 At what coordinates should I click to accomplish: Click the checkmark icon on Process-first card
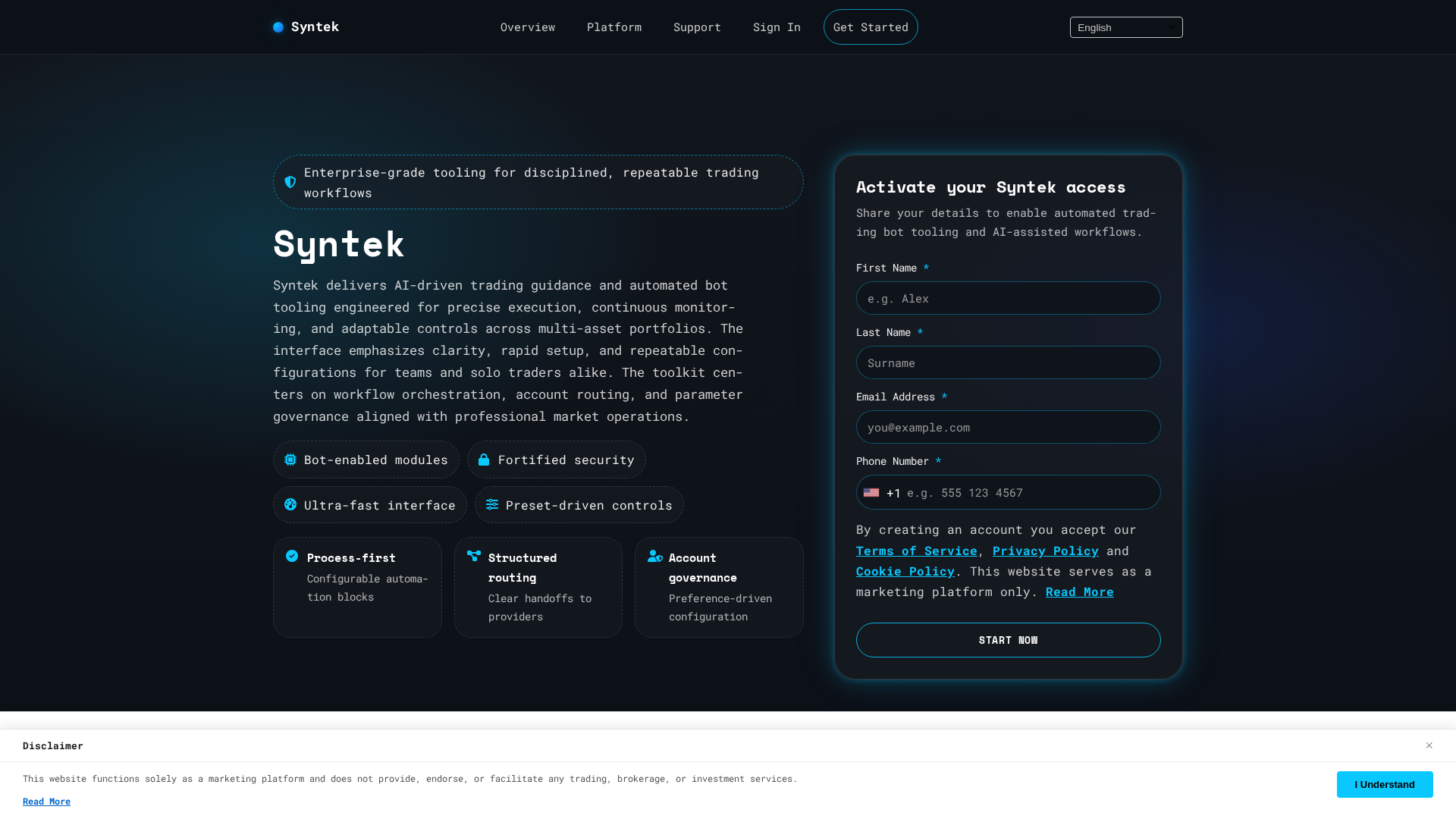[292, 556]
